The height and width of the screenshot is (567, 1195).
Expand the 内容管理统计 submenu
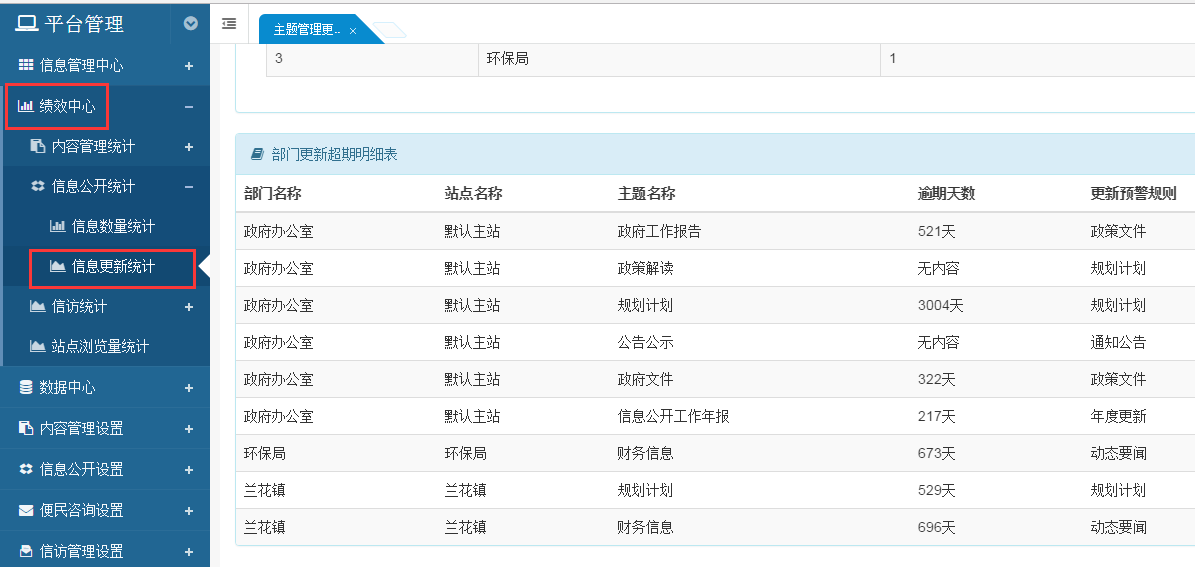189,147
